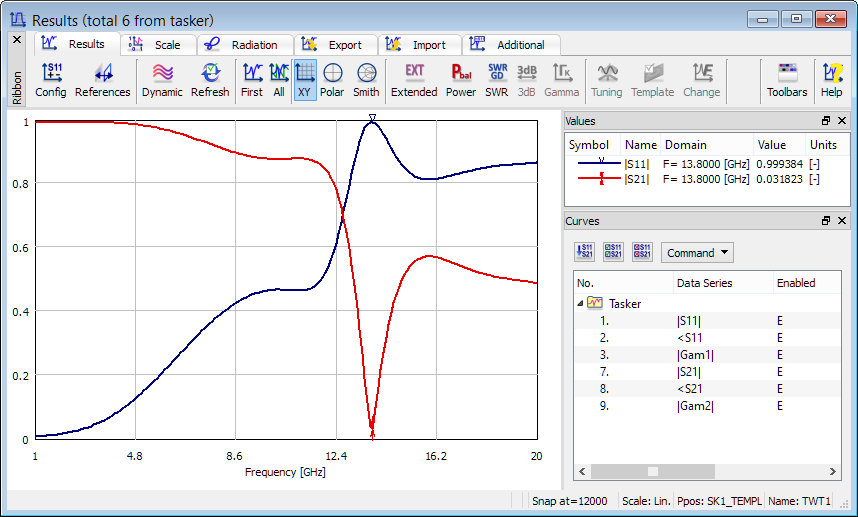Image resolution: width=858 pixels, height=517 pixels.
Task: Select the <S21 data series row
Action: coord(708,388)
